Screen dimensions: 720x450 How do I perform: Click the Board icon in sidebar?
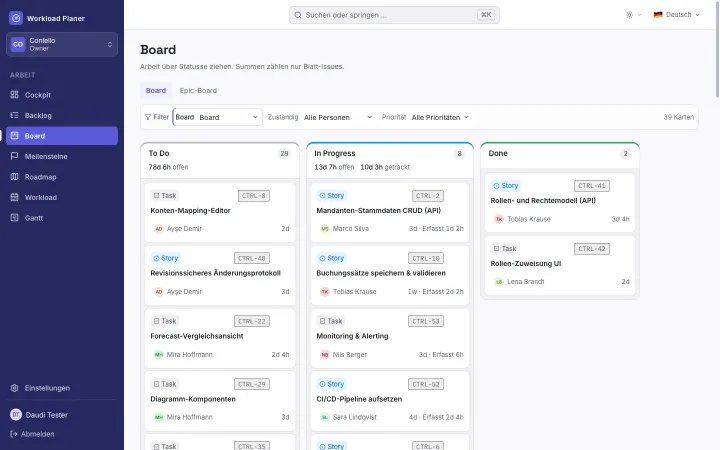[x=15, y=135]
